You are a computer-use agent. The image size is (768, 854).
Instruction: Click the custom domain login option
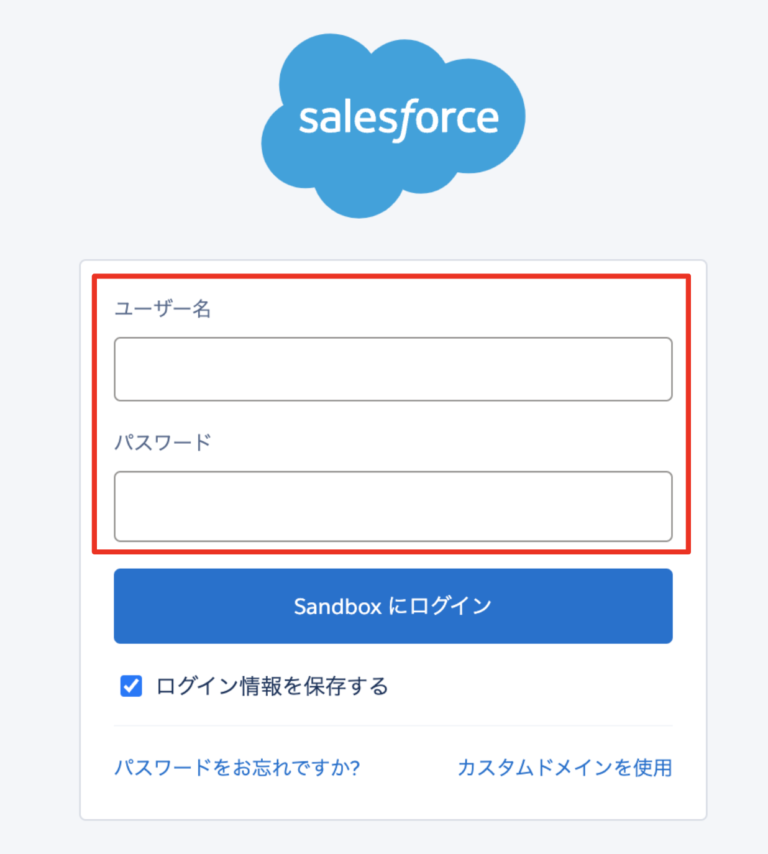pyautogui.click(x=565, y=767)
